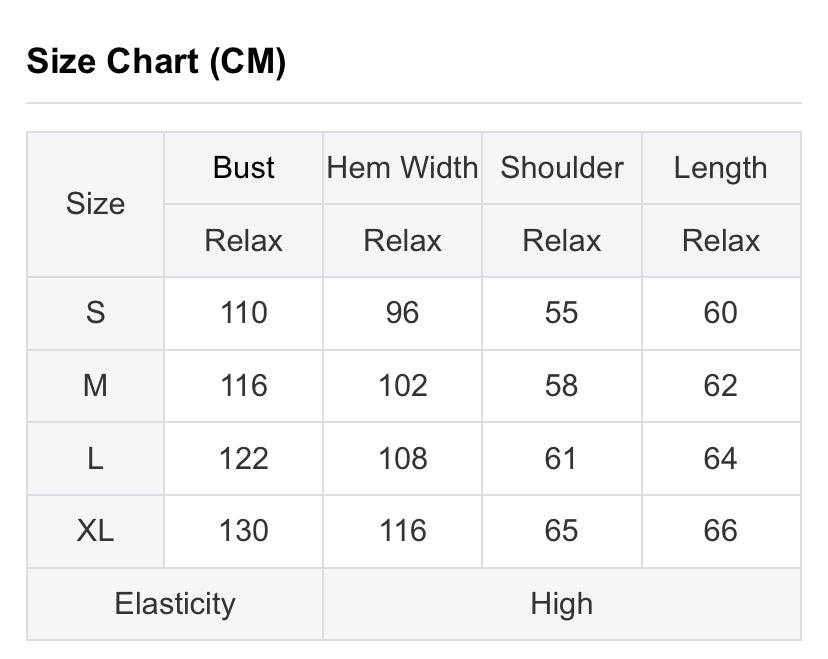This screenshot has width=828, height=659.
Task: Select hem width value 96
Action: 402,313
